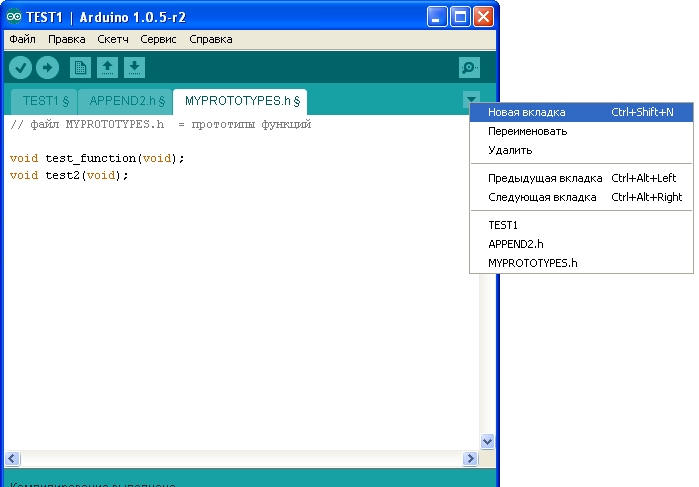Pick MYPROTOTYPES.h in the tab list menu
Screen dimensions: 699x487
(x=581, y=263)
